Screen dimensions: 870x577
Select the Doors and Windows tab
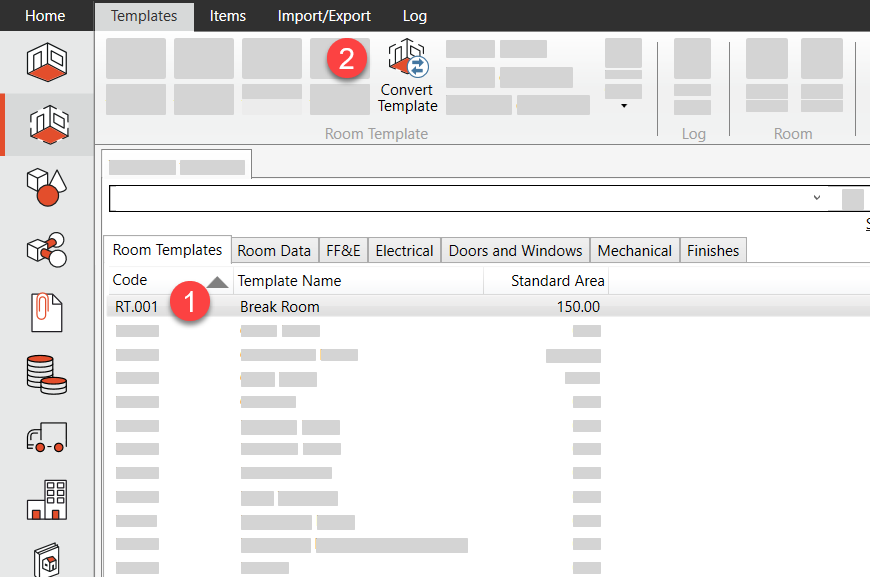[x=515, y=251]
